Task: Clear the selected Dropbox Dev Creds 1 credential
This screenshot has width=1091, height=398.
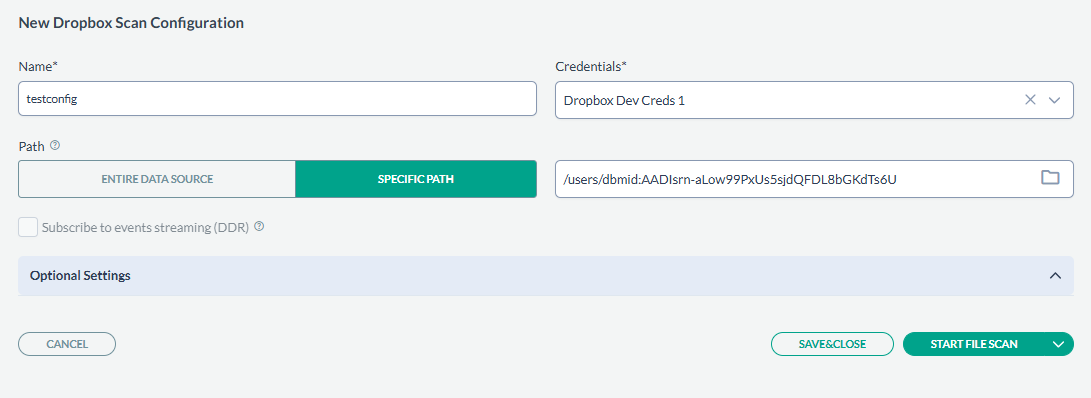Action: (1030, 100)
